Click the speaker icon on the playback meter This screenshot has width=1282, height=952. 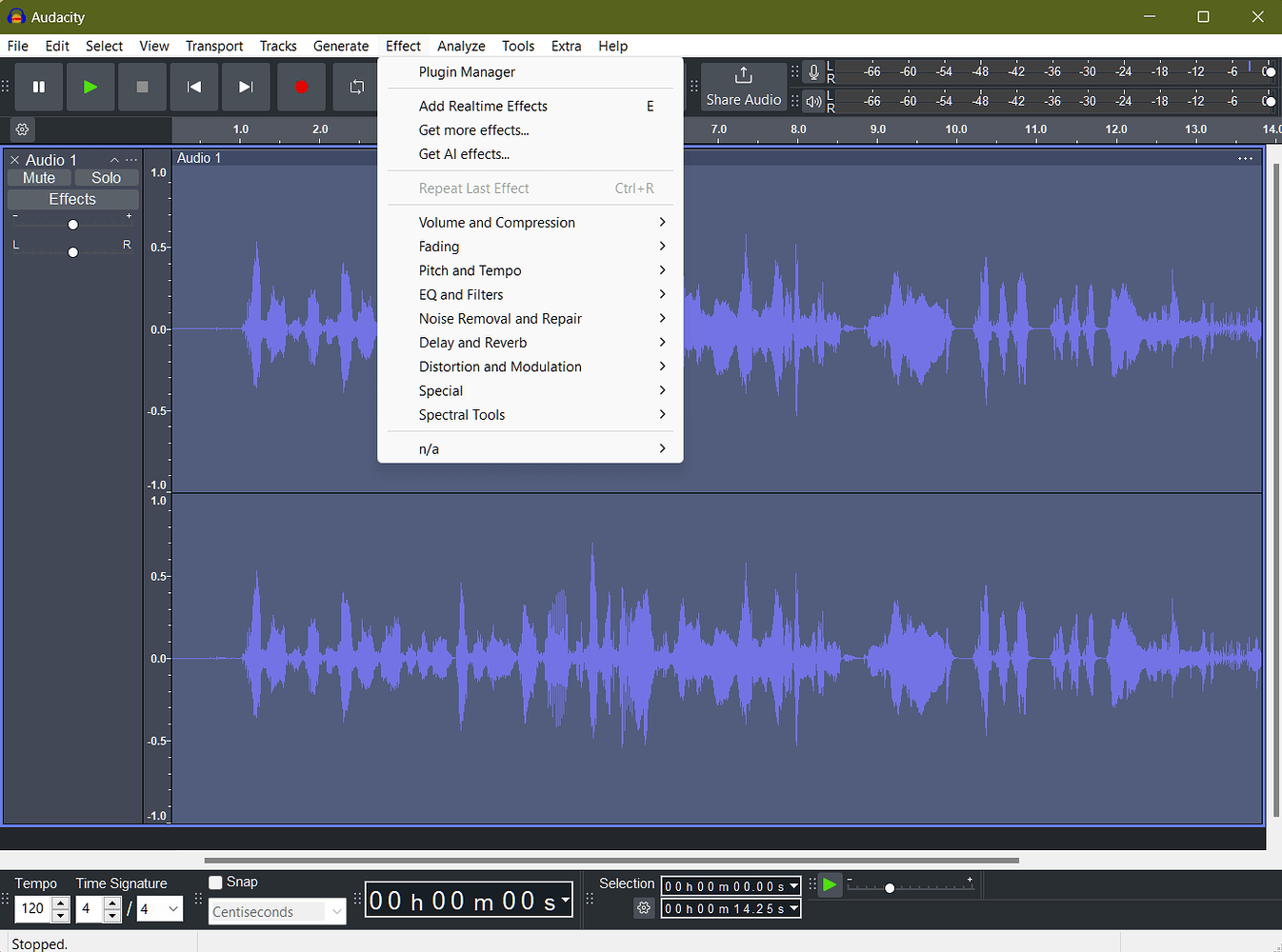tap(812, 101)
